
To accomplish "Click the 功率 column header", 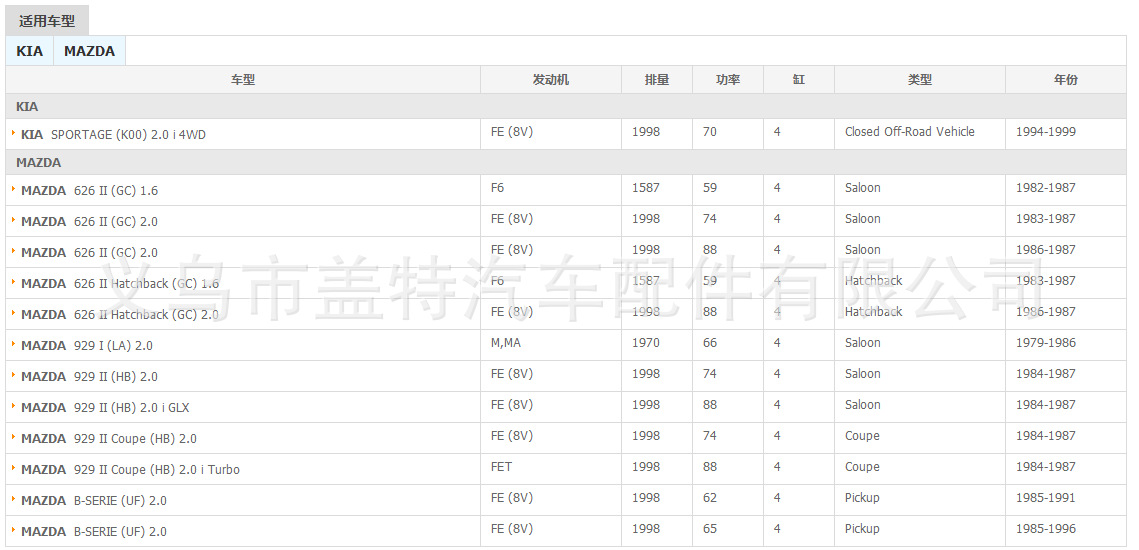I will tap(728, 80).
